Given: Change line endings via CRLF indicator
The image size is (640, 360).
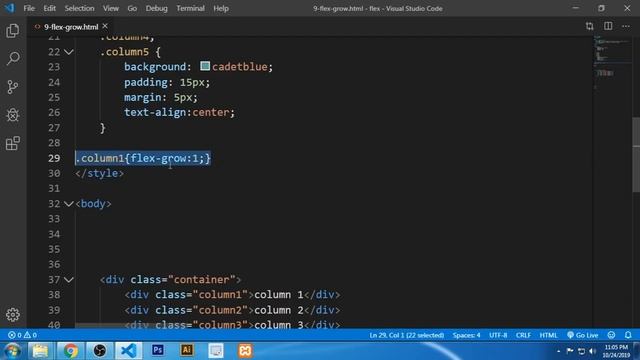Looking at the screenshot, I should [523, 335].
